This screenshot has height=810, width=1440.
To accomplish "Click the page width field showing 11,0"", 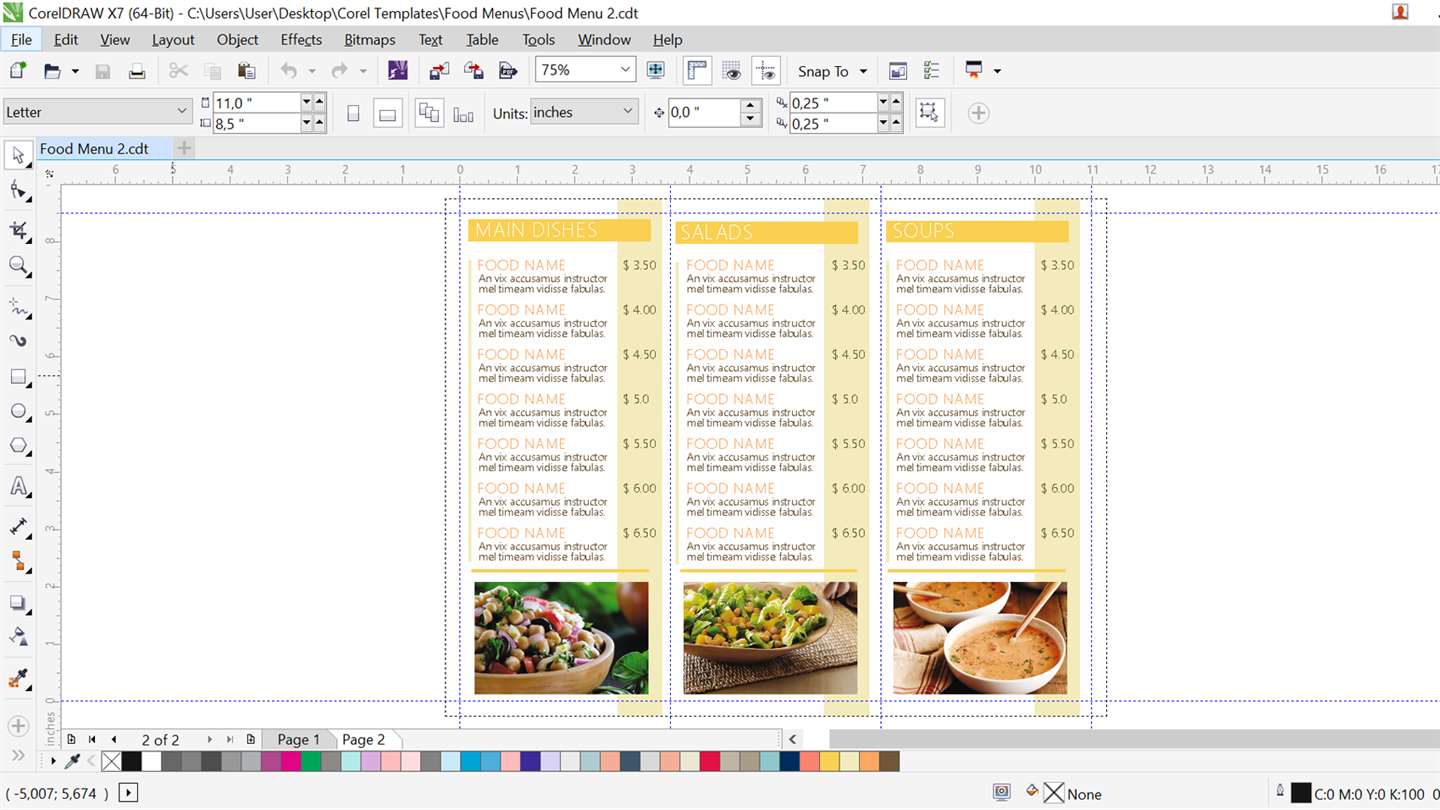I will point(256,102).
